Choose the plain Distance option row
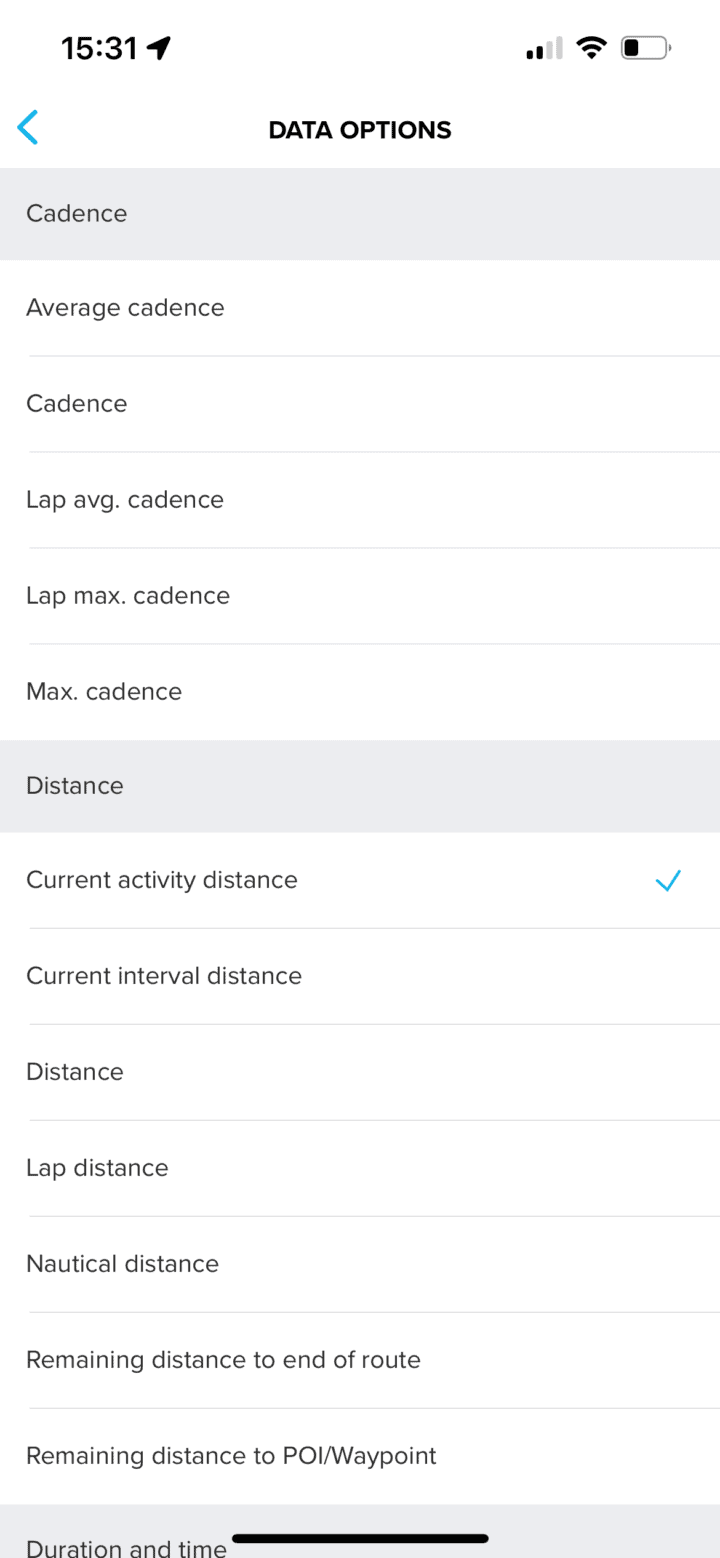Screen dimensions: 720x1558 [x=75, y=1072]
